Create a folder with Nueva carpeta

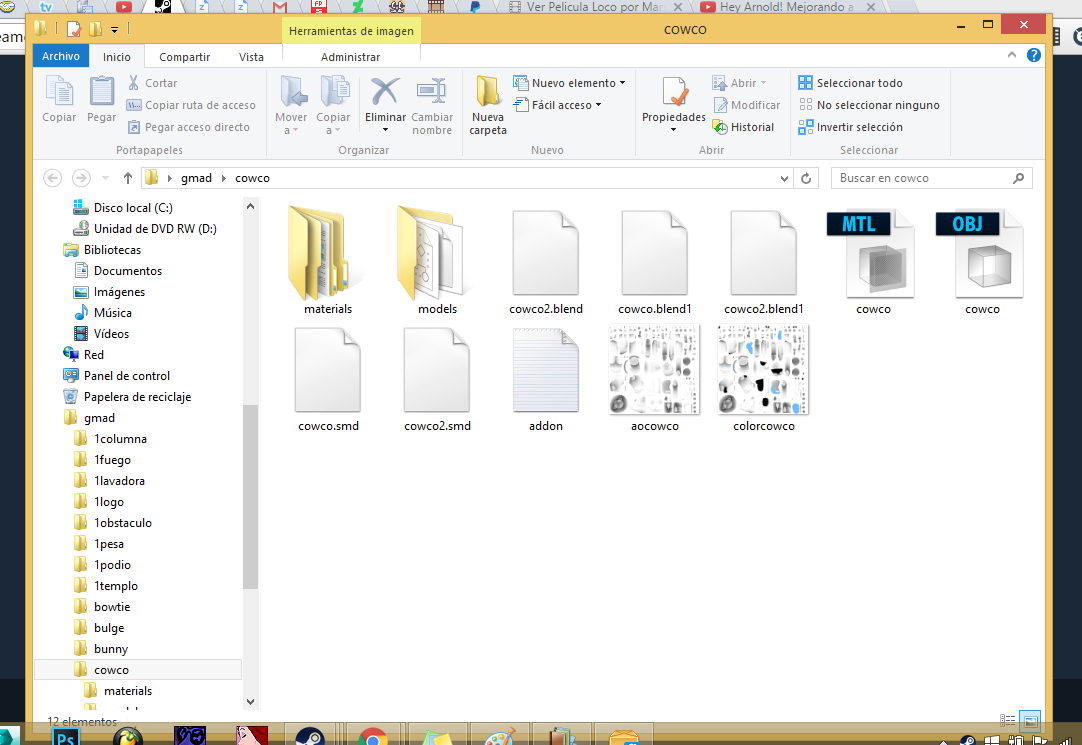[x=488, y=105]
